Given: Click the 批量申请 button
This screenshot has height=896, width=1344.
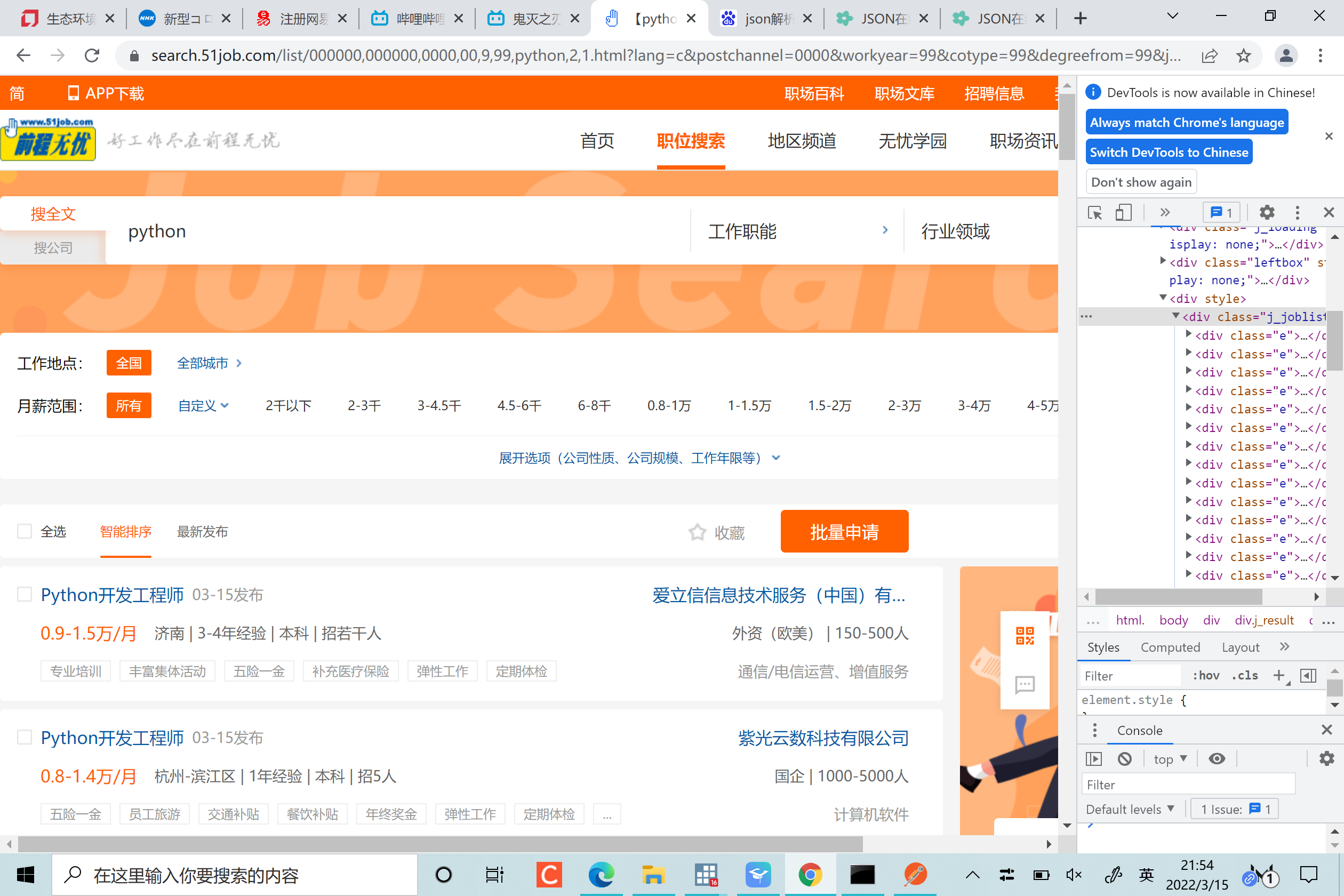Looking at the screenshot, I should point(844,531).
